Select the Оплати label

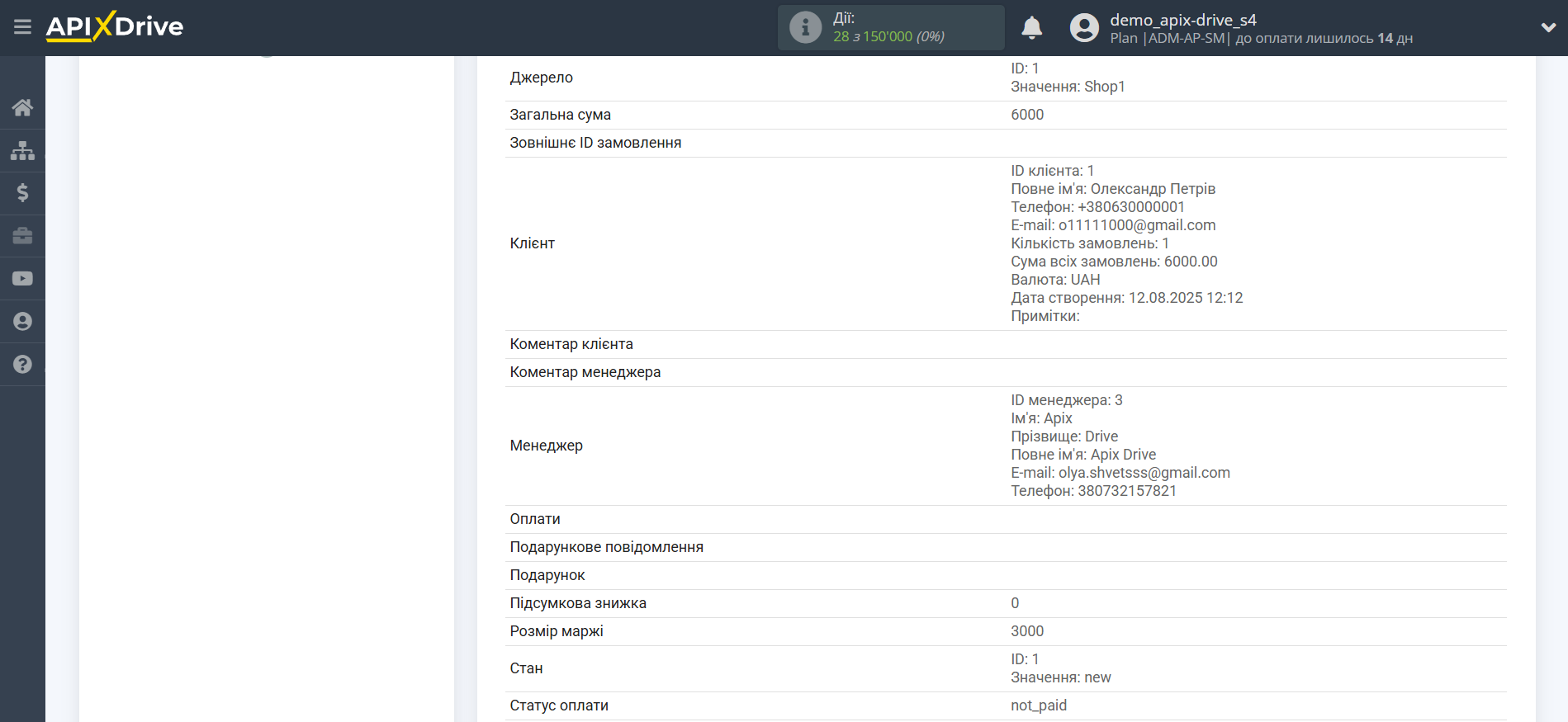click(x=535, y=519)
